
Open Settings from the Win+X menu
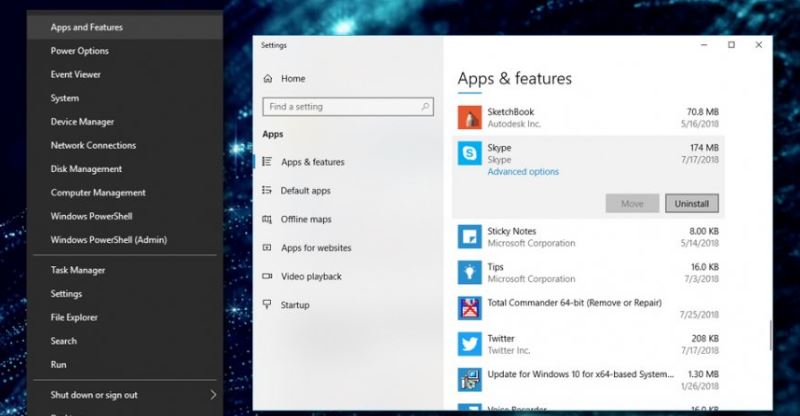125,293
